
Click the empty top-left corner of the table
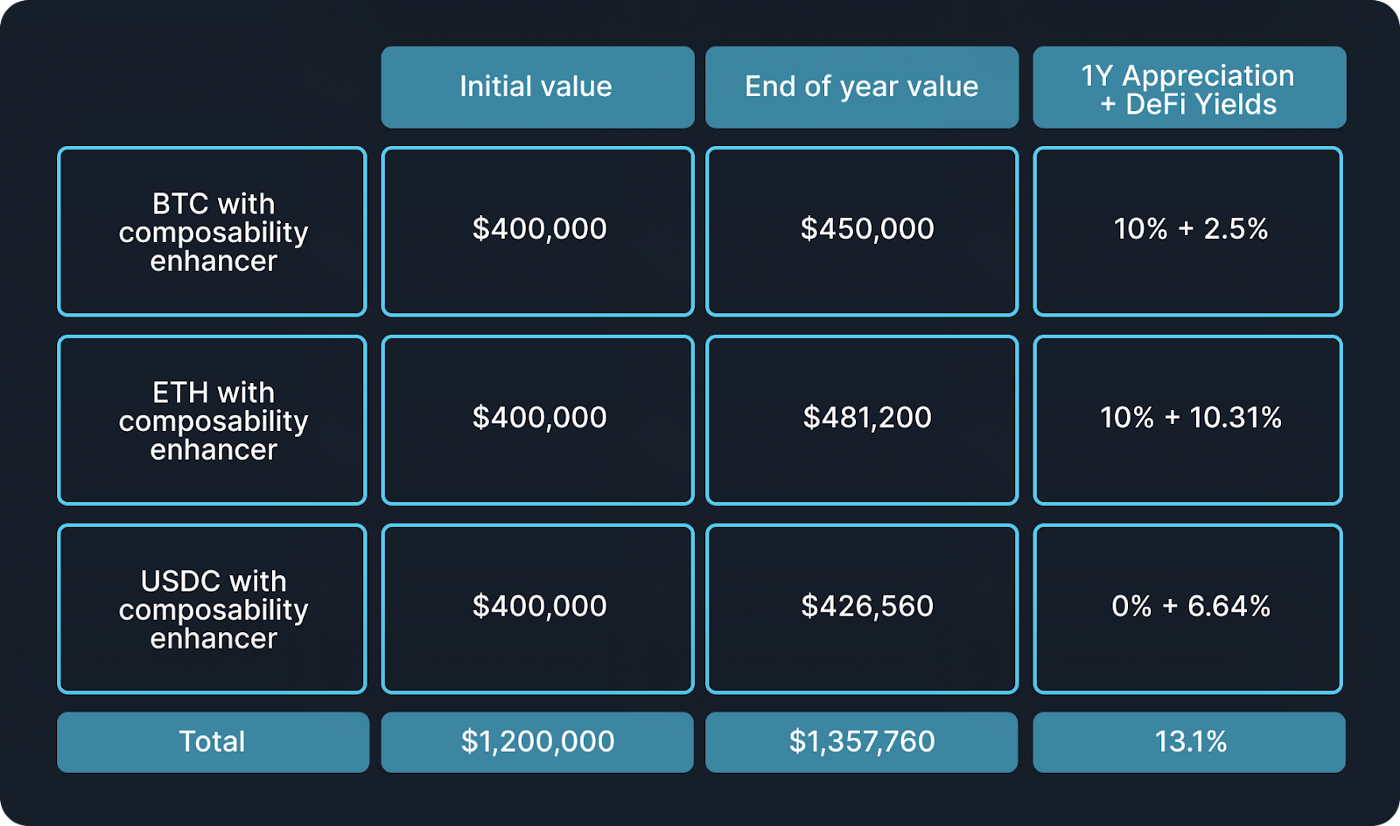[213, 87]
